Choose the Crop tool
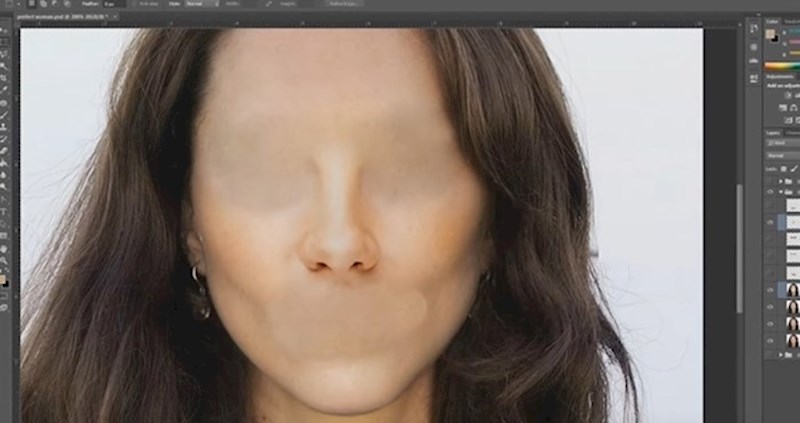Viewport: 800px width, 423px height. (x=4, y=78)
